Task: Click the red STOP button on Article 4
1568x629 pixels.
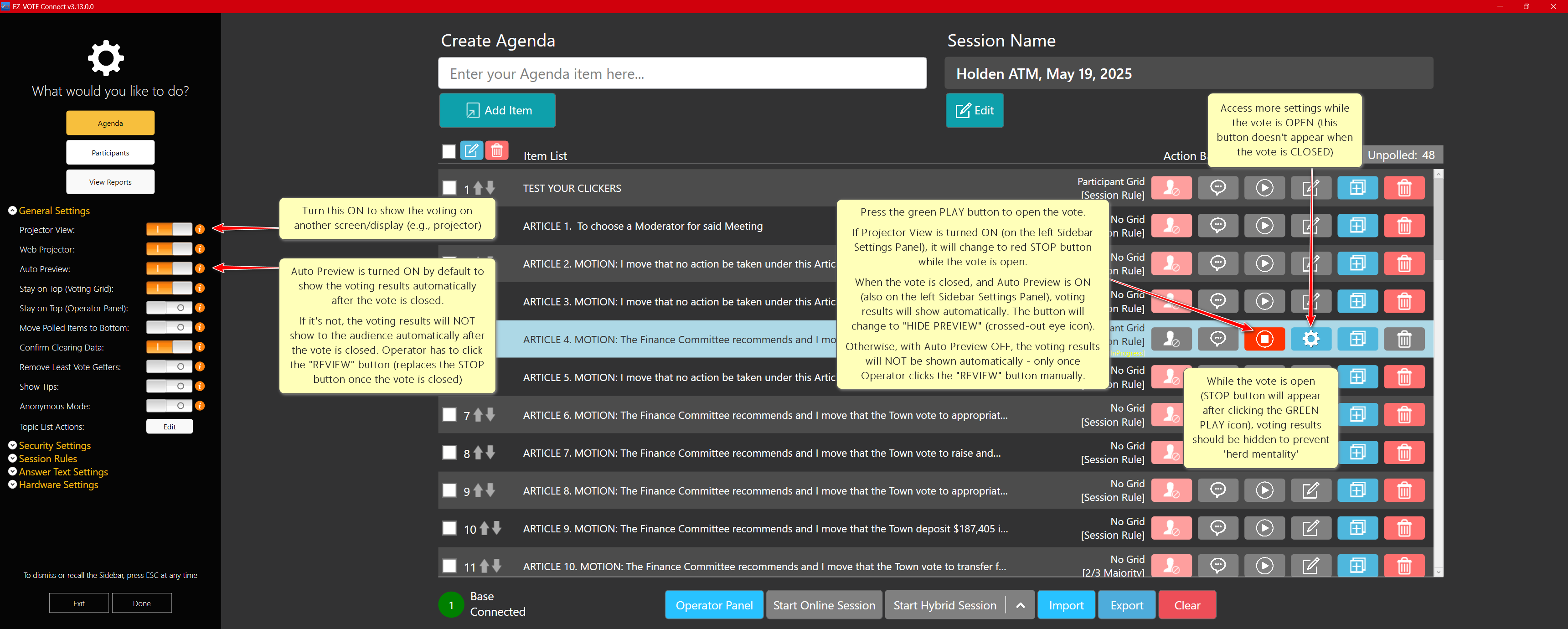Action: pos(1264,339)
